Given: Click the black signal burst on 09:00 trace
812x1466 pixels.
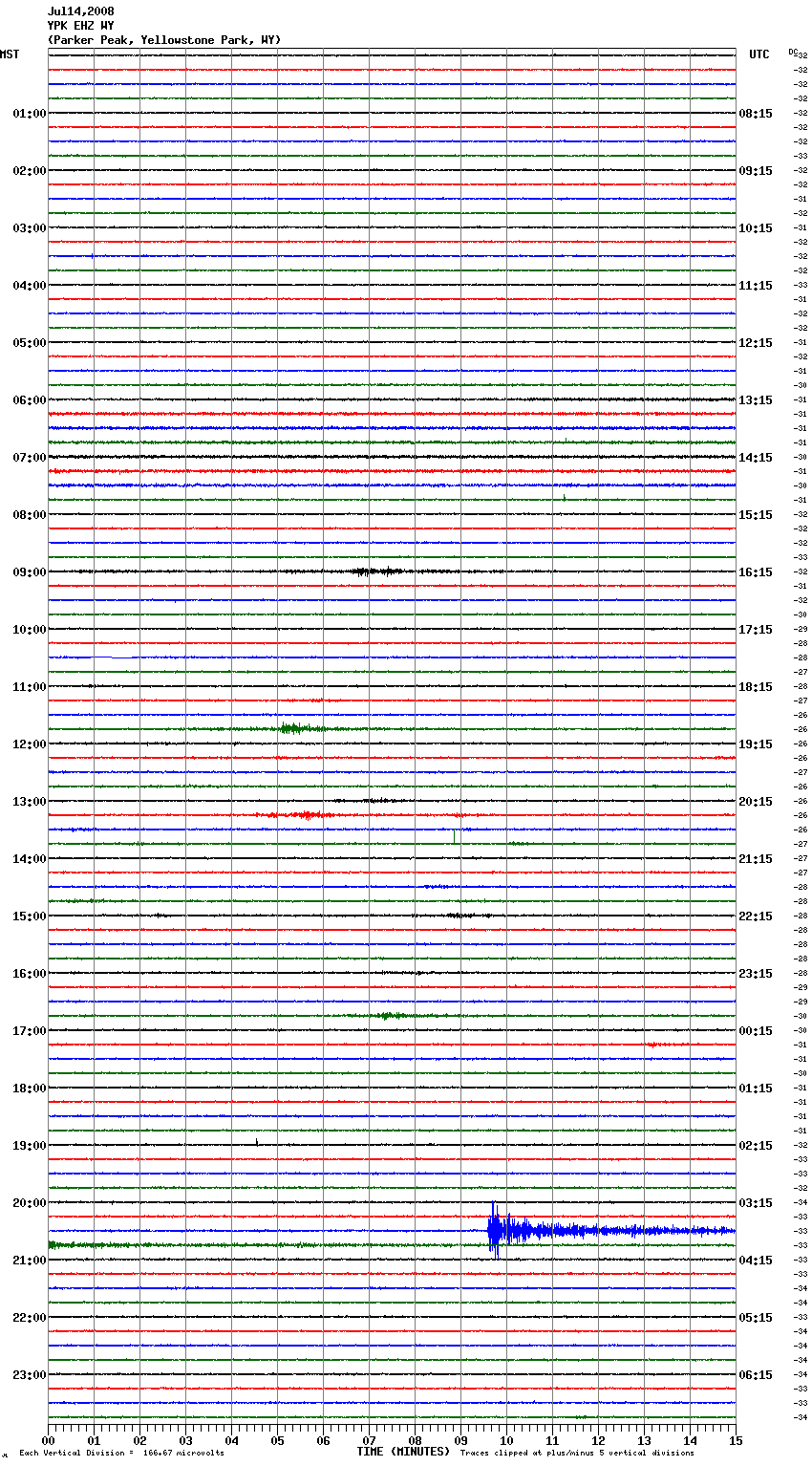Looking at the screenshot, I should point(375,571).
